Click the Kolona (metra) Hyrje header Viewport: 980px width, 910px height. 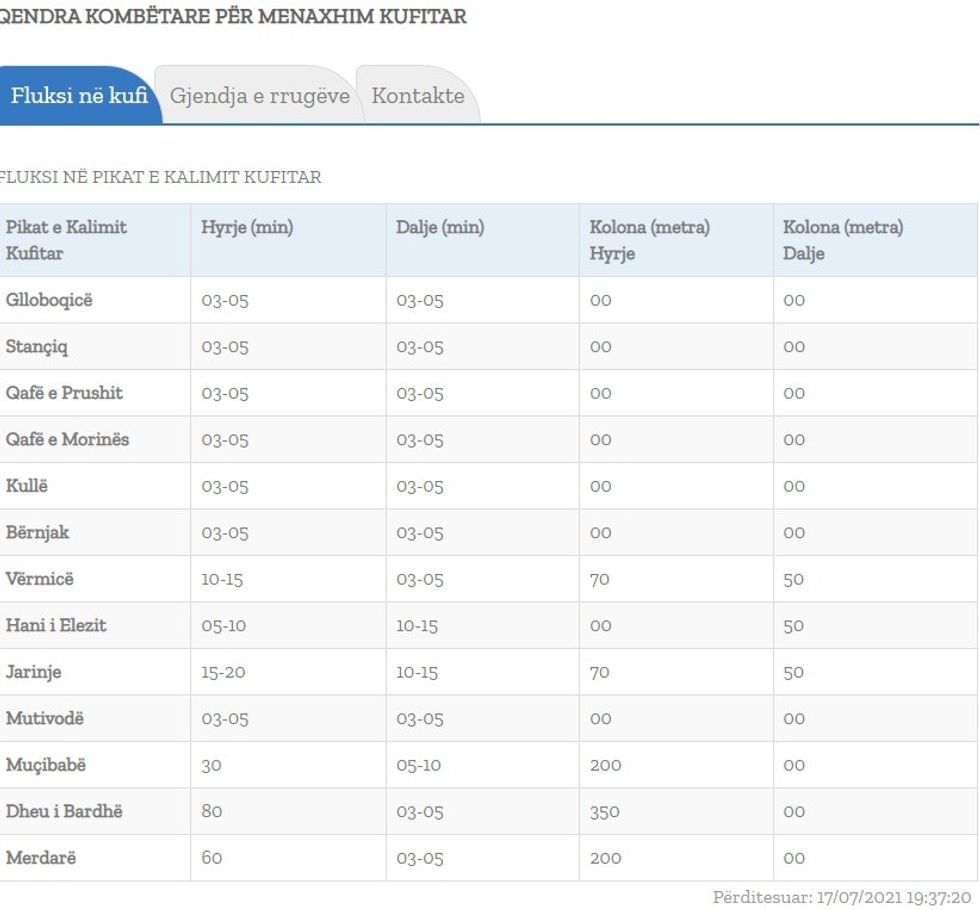coord(649,240)
